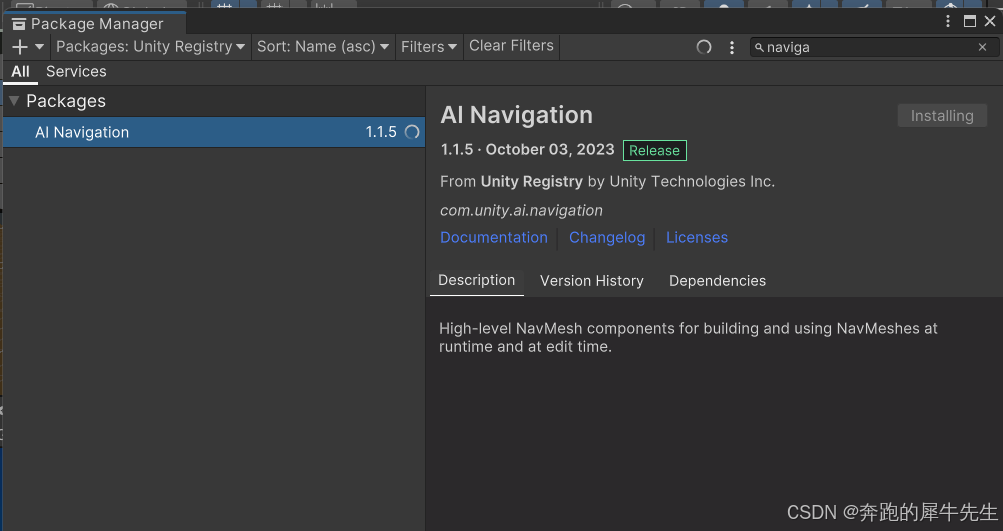Click the 1.1.5 · October 03, 2023 text
This screenshot has width=1003, height=531.
pos(527,150)
